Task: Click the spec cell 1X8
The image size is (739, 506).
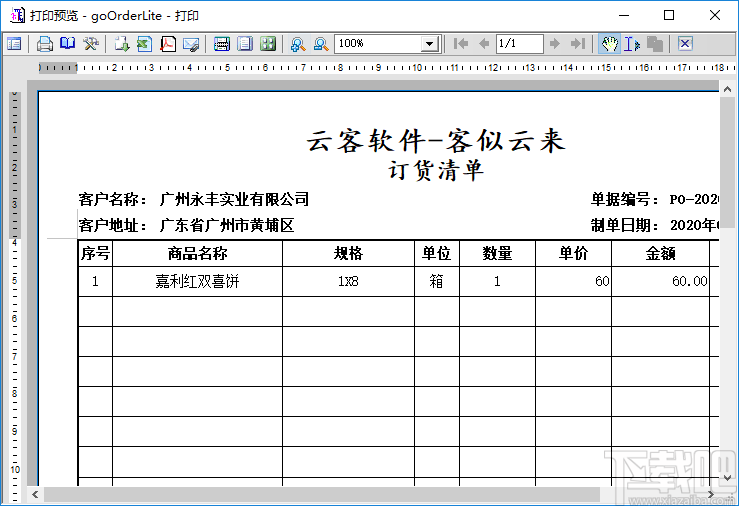Action: (x=348, y=281)
